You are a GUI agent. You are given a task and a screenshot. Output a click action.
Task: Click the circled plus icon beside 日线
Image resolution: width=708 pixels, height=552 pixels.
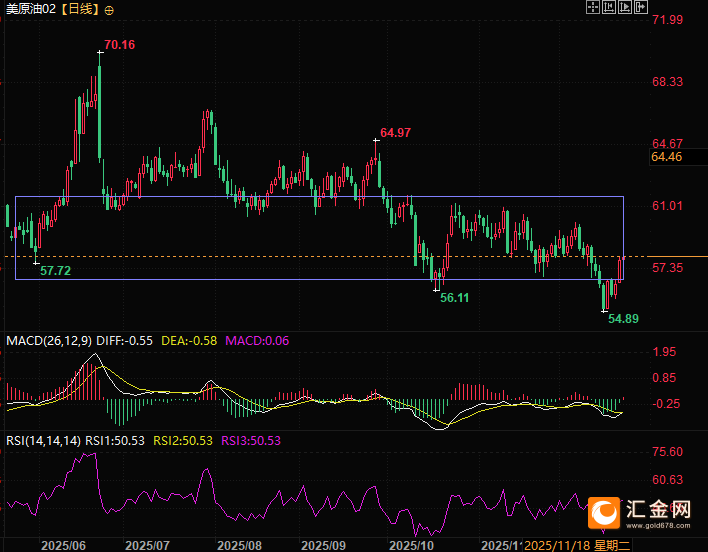(x=109, y=9)
